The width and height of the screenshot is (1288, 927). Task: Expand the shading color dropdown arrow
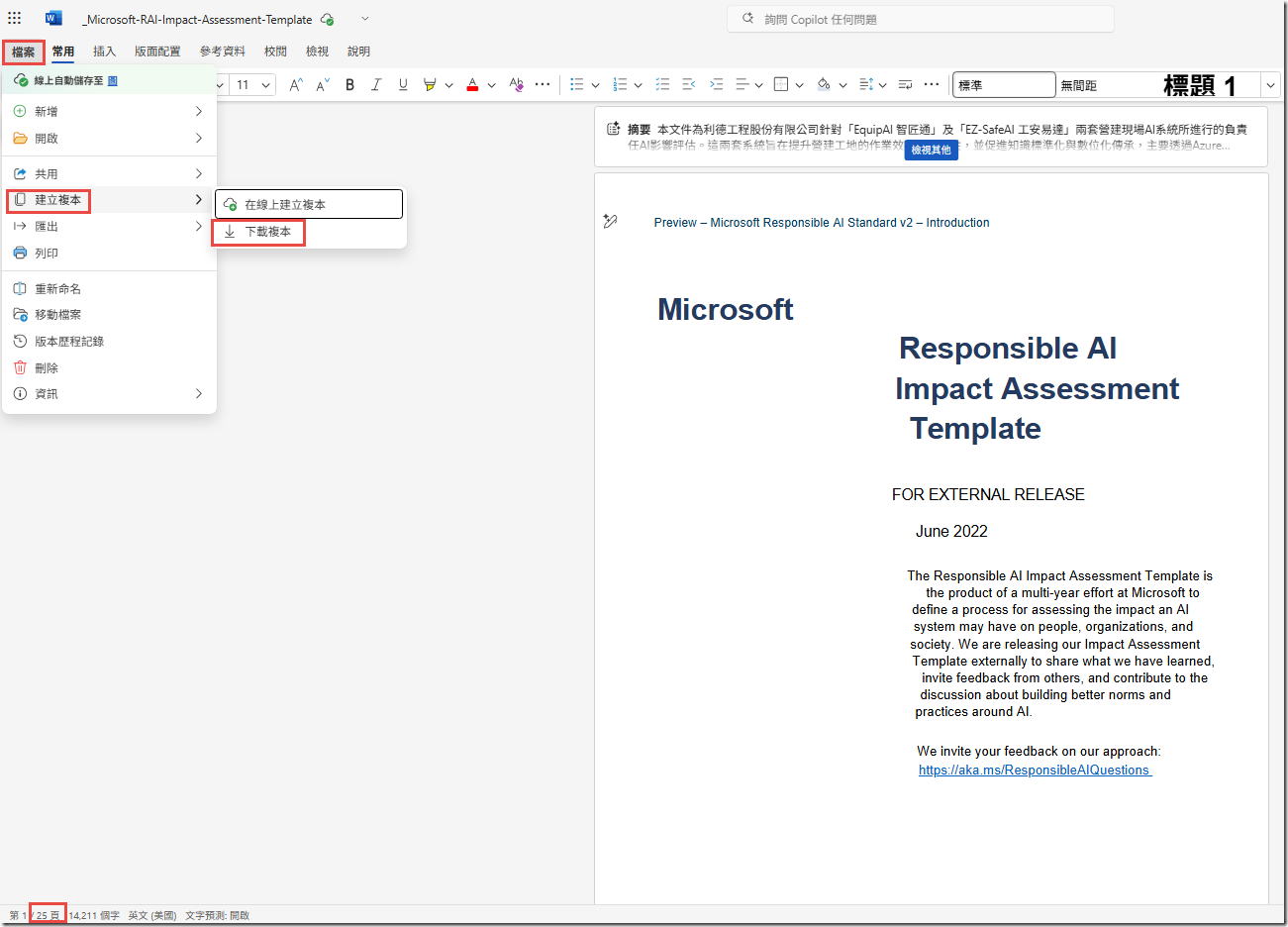[x=842, y=85]
